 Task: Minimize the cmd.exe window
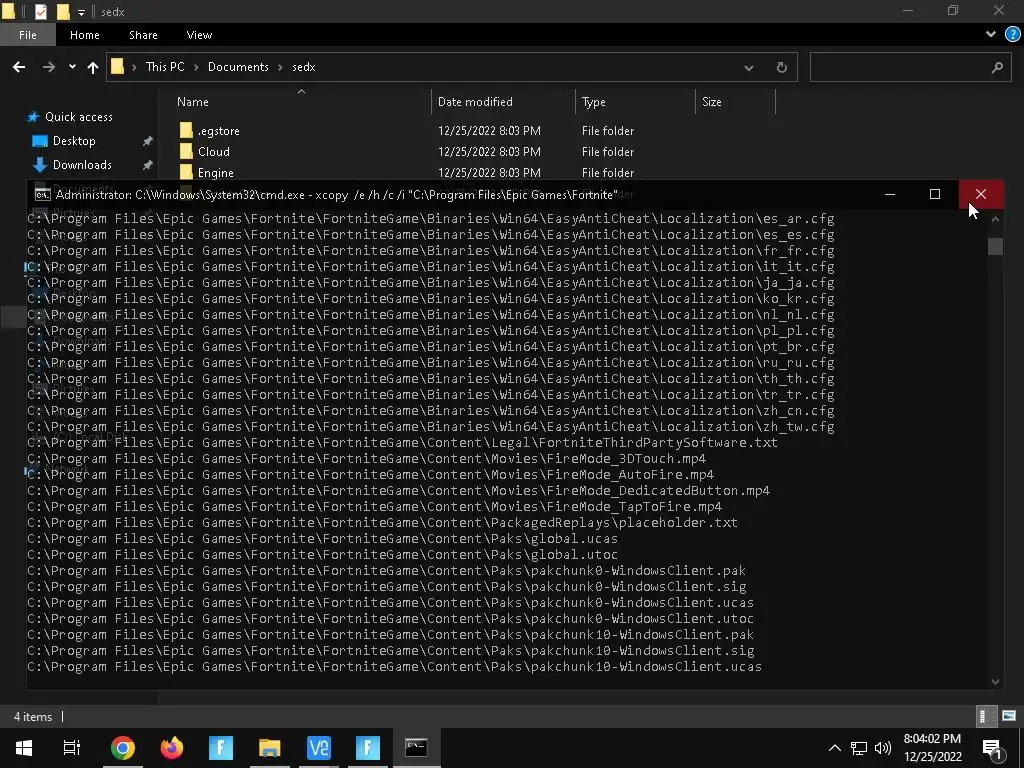pos(889,194)
